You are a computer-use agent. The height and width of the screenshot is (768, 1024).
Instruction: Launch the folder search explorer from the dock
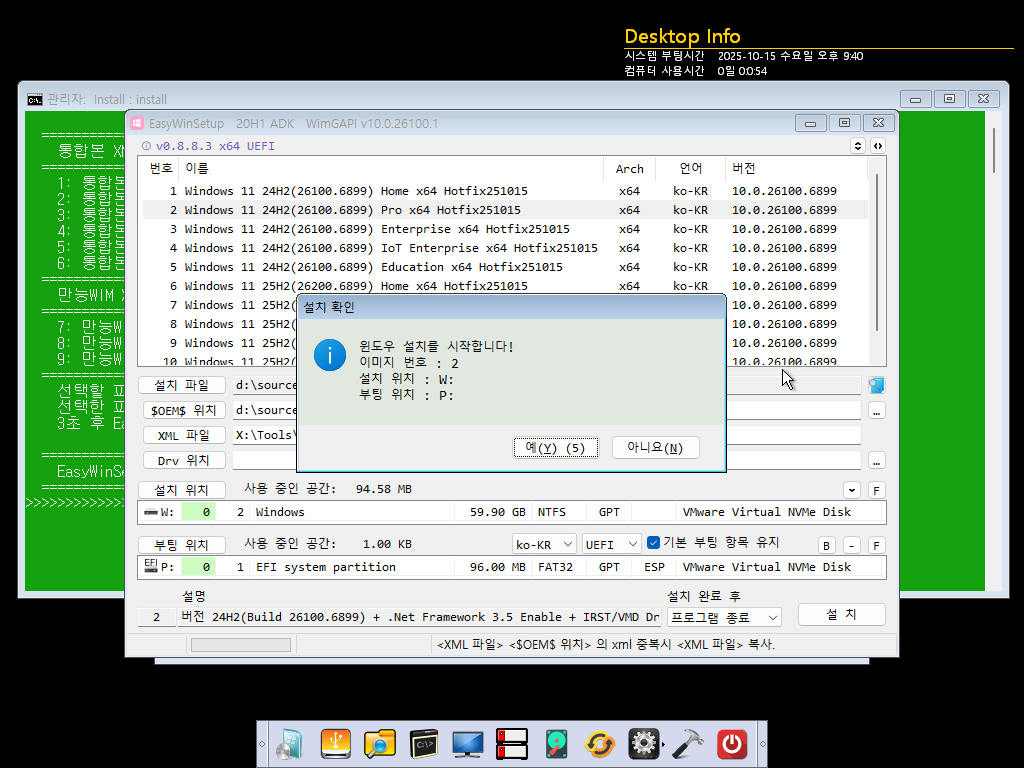tap(380, 744)
